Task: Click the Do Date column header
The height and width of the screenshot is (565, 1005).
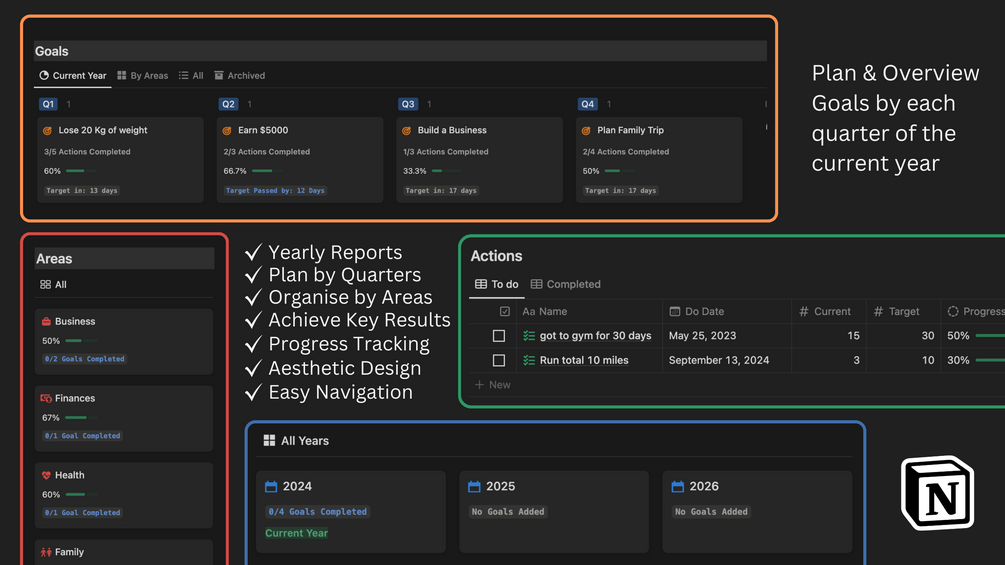Action: [x=697, y=311]
